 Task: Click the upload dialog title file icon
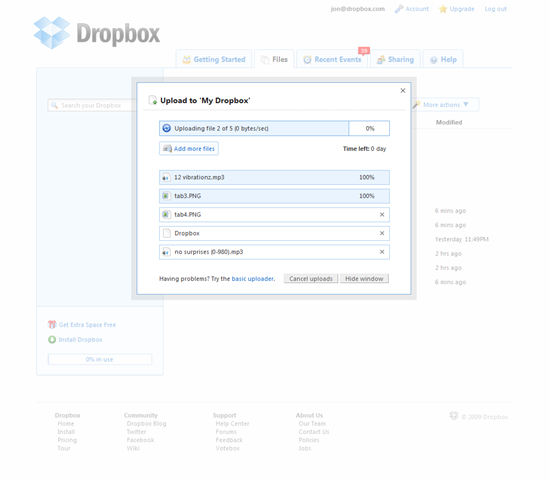point(152,100)
